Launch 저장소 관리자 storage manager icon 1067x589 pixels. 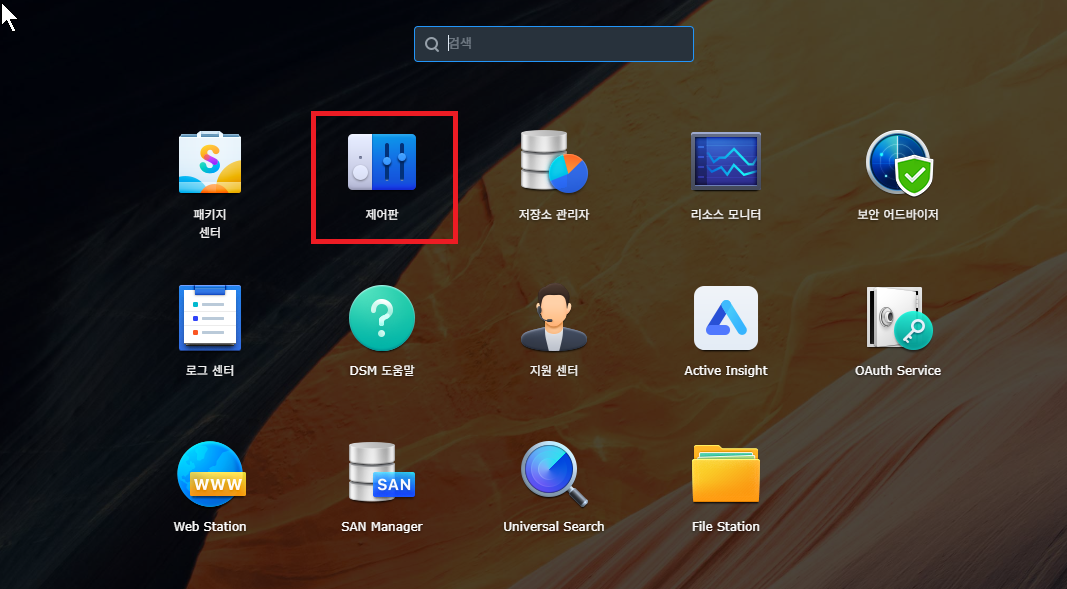coord(554,162)
